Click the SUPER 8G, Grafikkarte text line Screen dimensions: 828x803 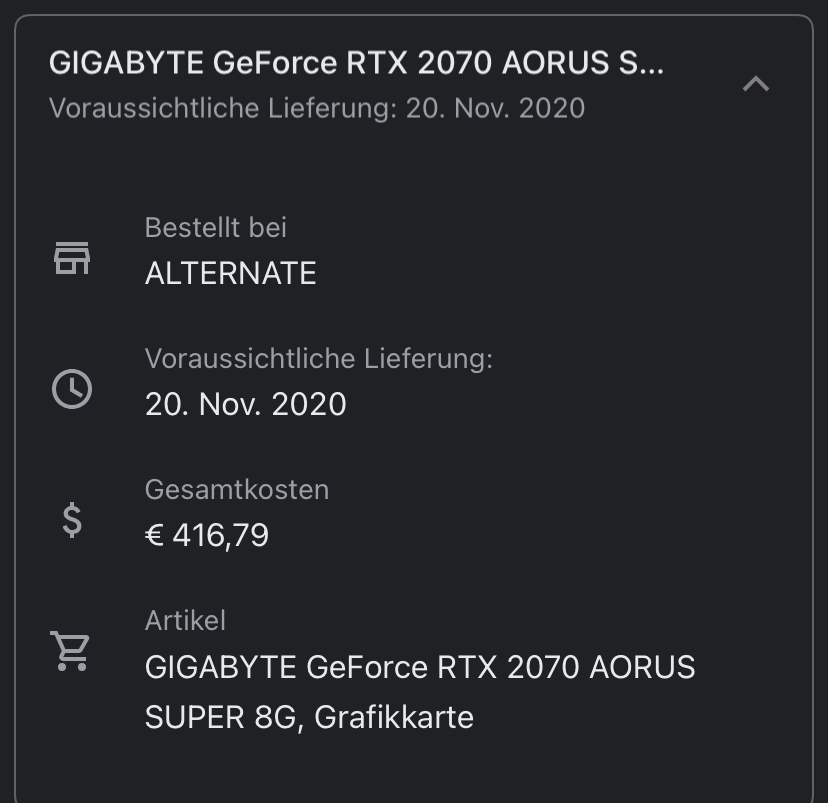(x=309, y=717)
